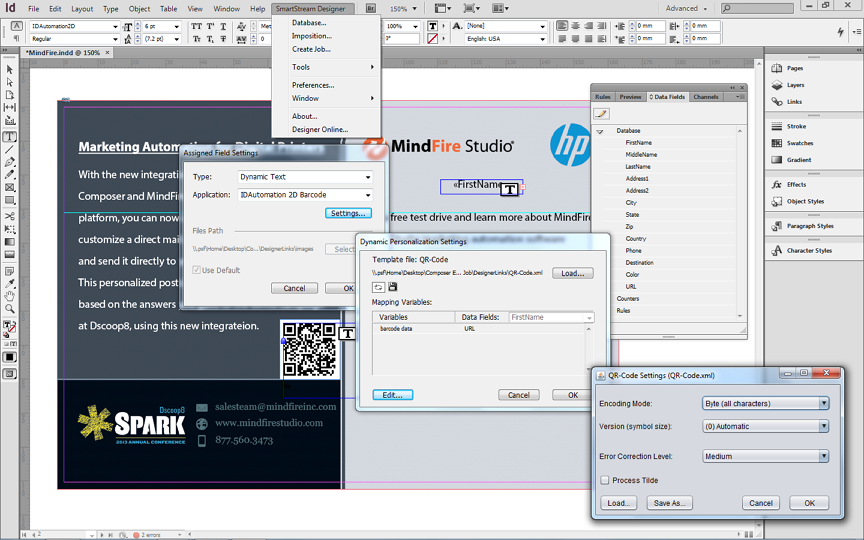Click the search field in application bar
864x540 pixels.
pyautogui.click(x=758, y=8)
